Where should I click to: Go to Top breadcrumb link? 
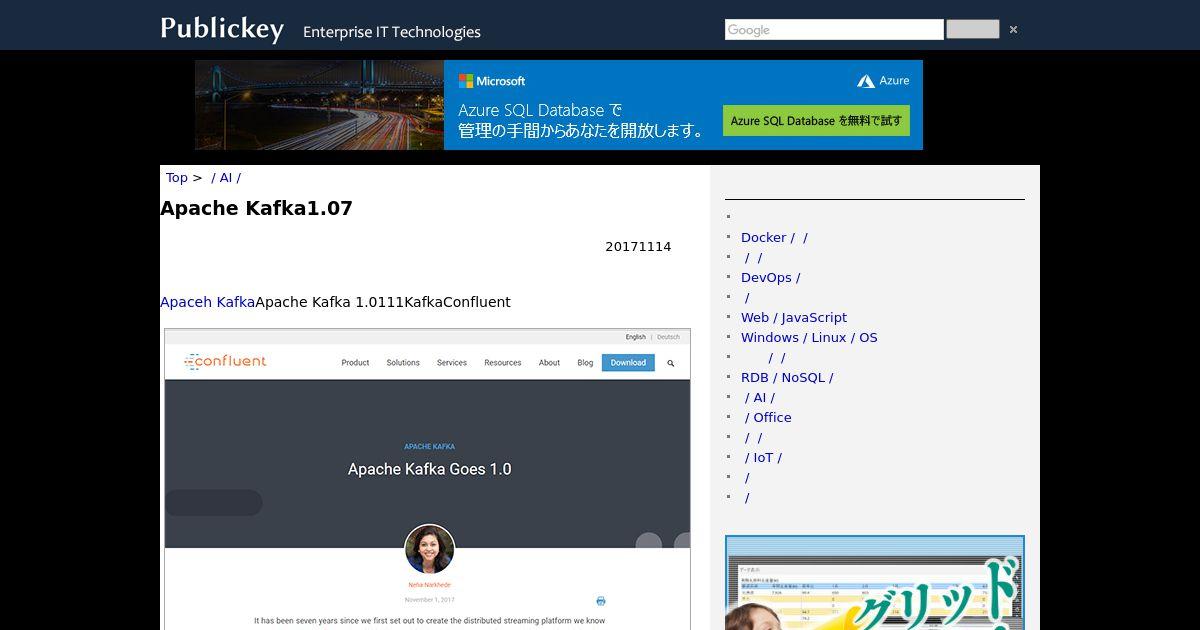177,178
